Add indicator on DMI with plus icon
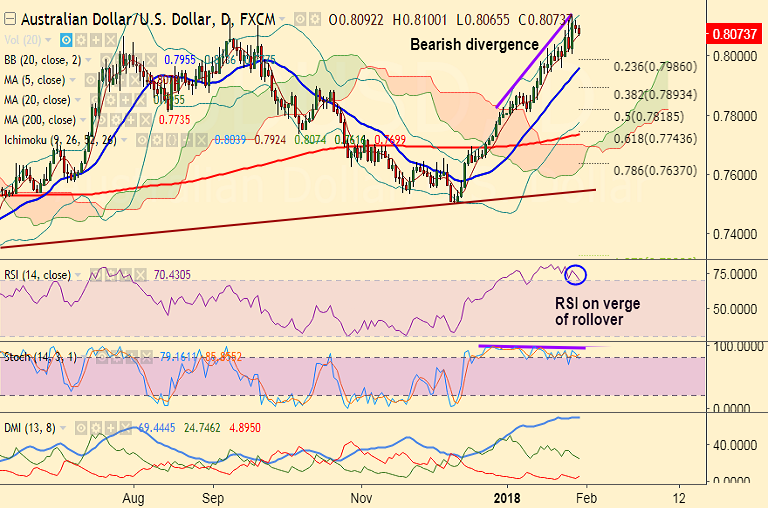This screenshot has height=509, width=768. [x=111, y=428]
